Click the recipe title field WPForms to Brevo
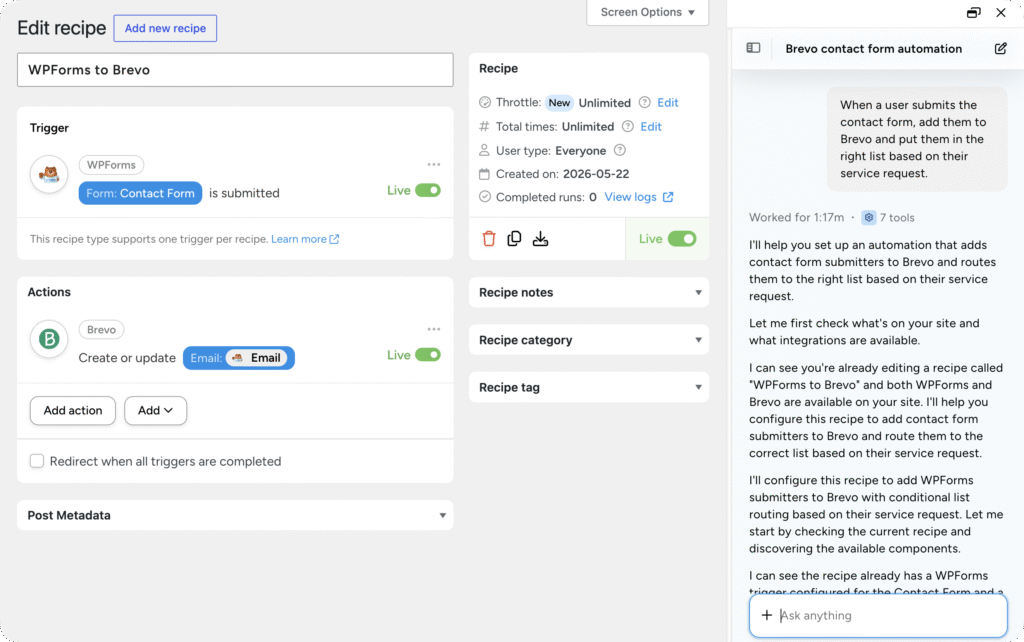 [x=235, y=70]
